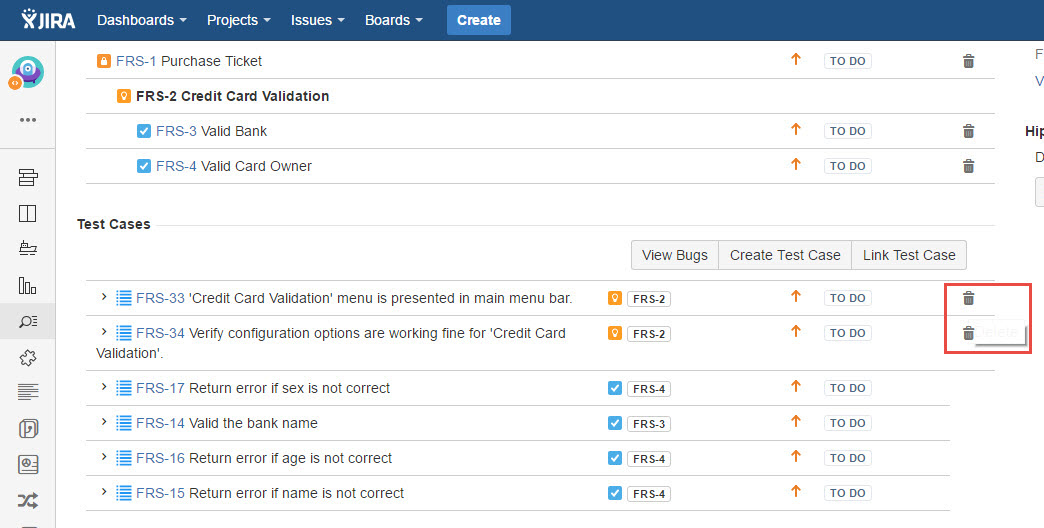Expand test case FRS-17

pyautogui.click(x=104, y=386)
